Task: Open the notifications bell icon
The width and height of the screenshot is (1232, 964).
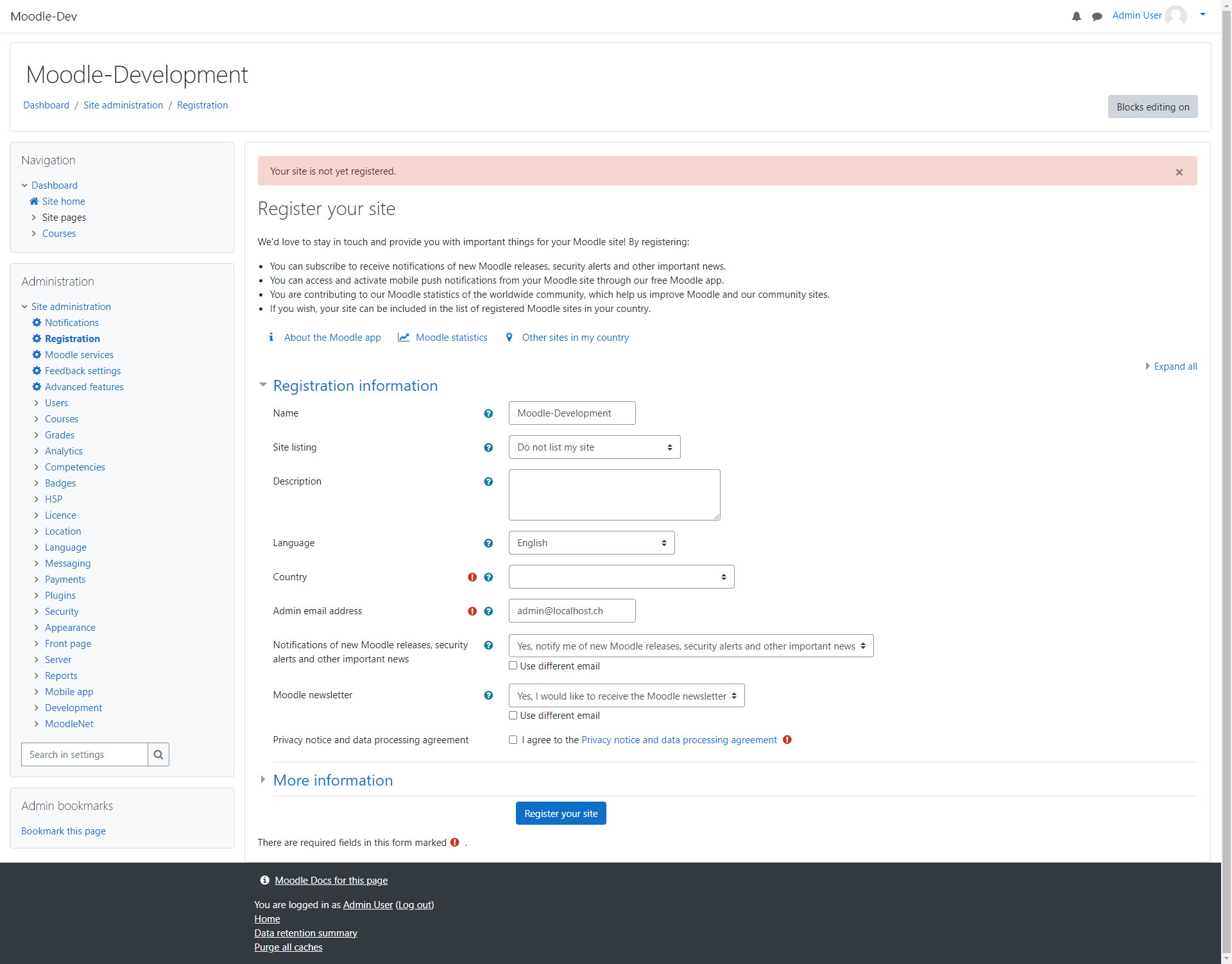Action: coord(1076,16)
